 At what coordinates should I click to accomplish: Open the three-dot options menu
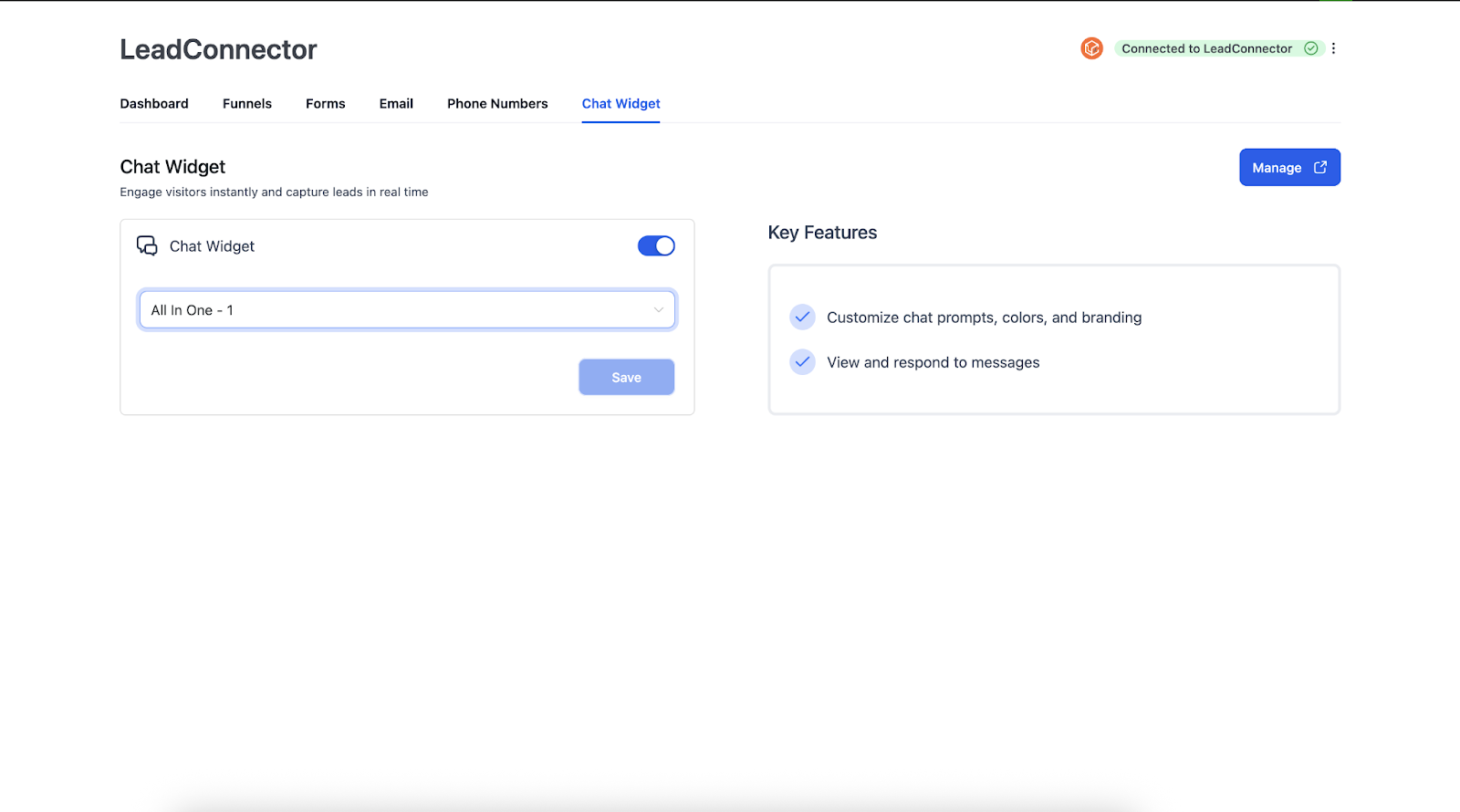1333,48
